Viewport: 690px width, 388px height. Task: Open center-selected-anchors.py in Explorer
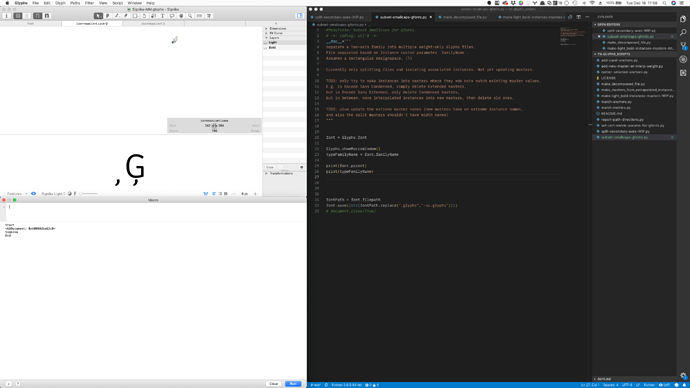click(624, 72)
